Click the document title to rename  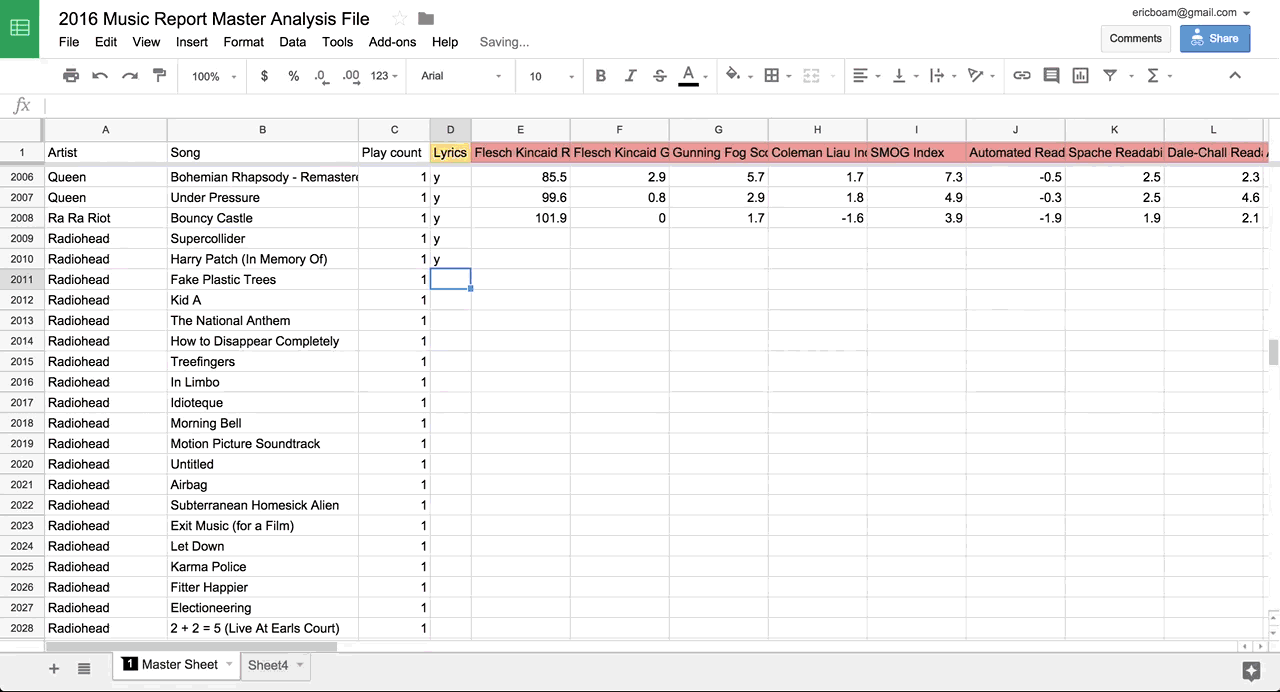point(214,19)
